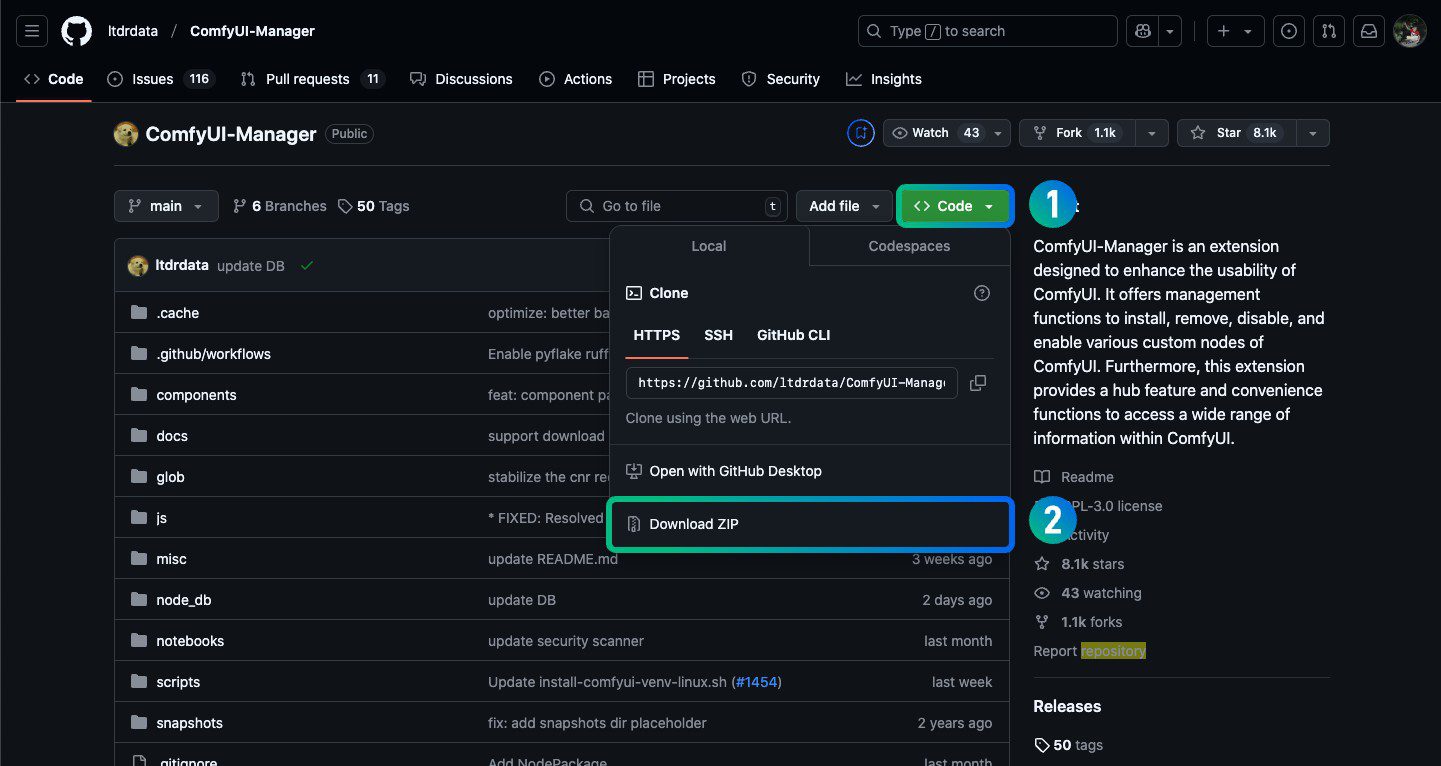Viewport: 1441px width, 766px height.
Task: Click the ltdrdata commit author avatar
Action: [138, 266]
